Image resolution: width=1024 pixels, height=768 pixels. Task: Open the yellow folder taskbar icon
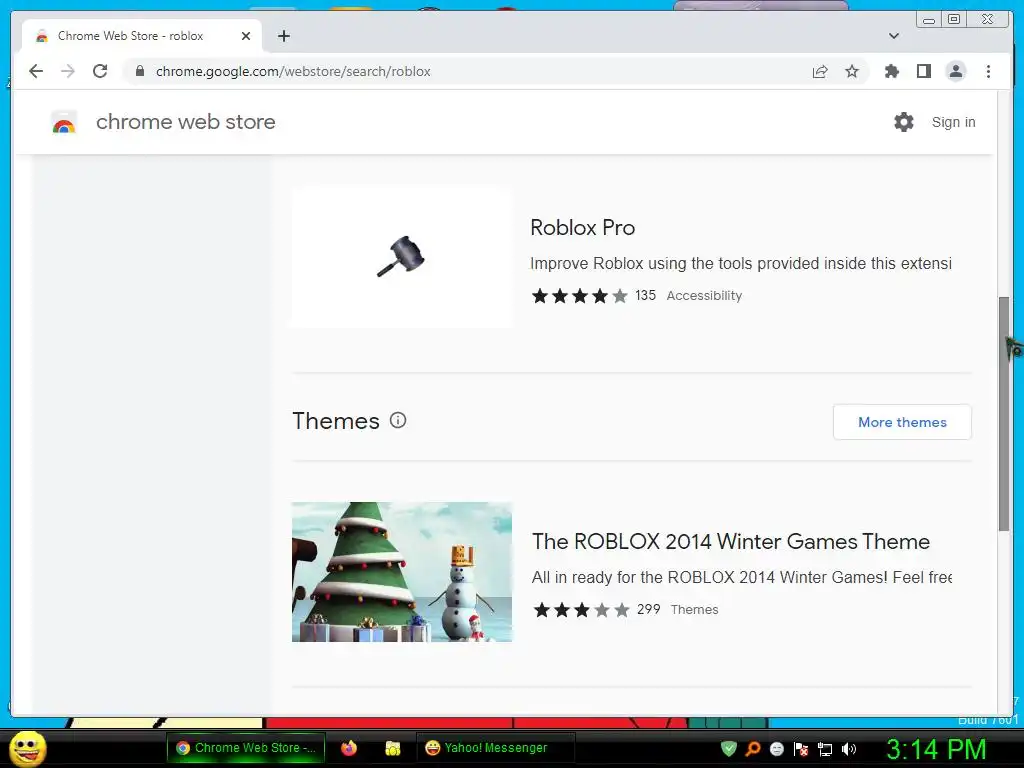click(x=392, y=748)
